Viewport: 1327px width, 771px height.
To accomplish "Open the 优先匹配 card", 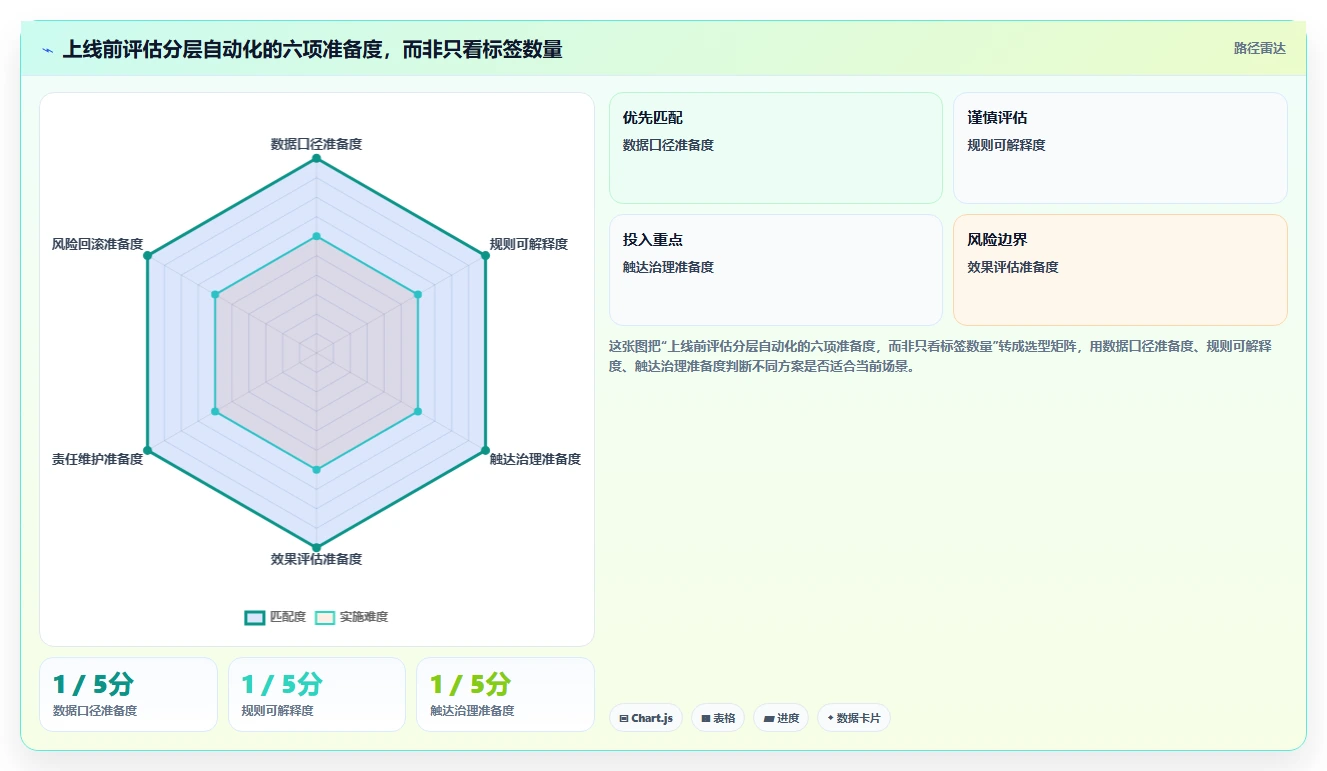I will (776, 148).
